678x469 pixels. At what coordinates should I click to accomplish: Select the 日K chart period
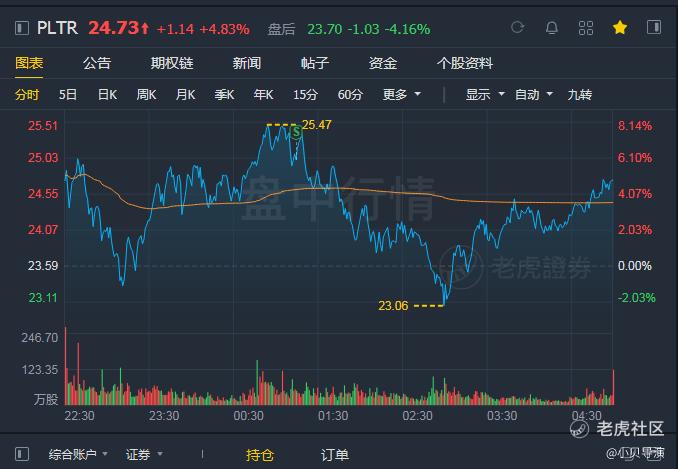107,94
